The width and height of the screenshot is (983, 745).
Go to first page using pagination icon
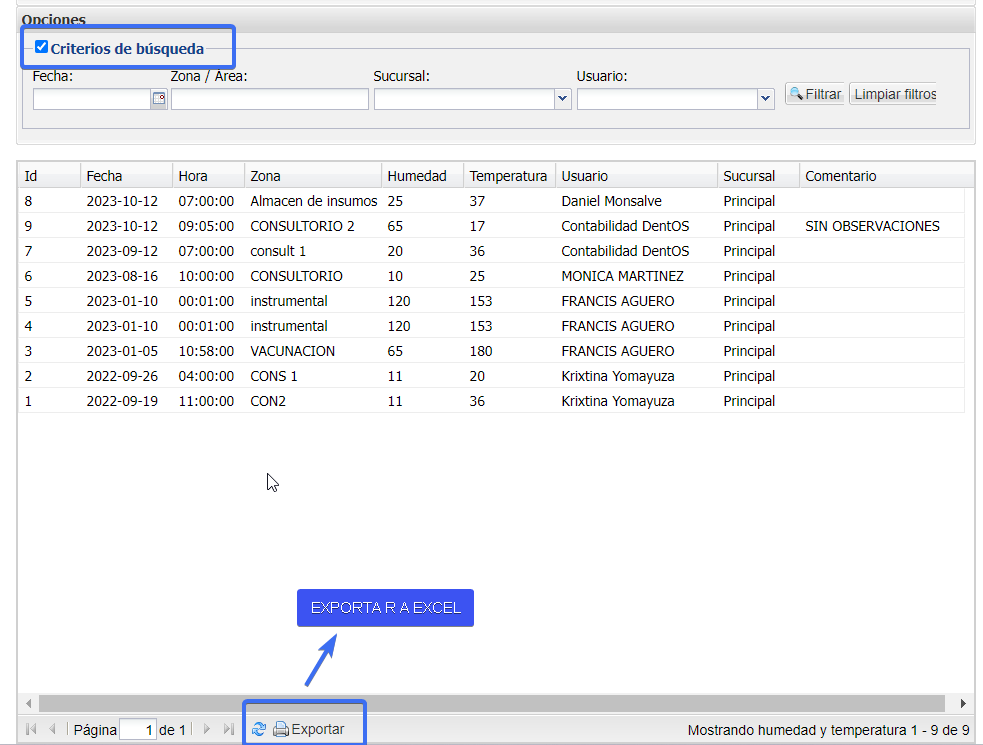(31, 730)
